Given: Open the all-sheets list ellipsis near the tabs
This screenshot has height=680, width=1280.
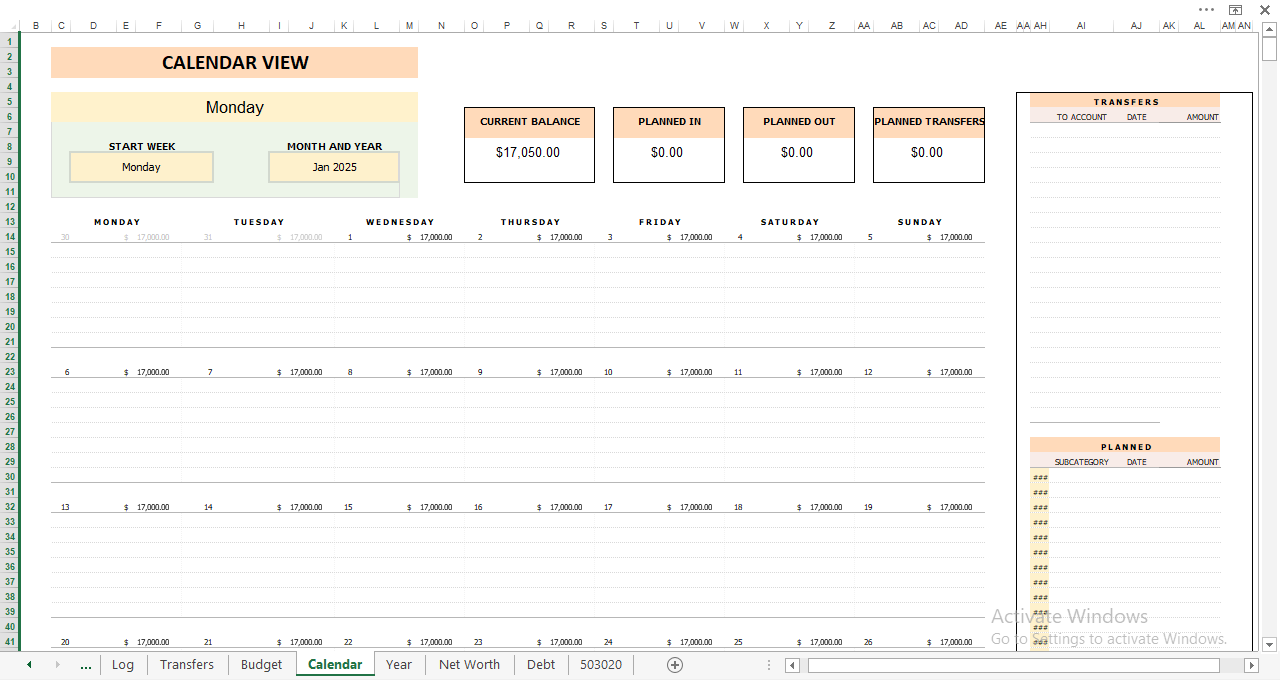Looking at the screenshot, I should pyautogui.click(x=86, y=664).
